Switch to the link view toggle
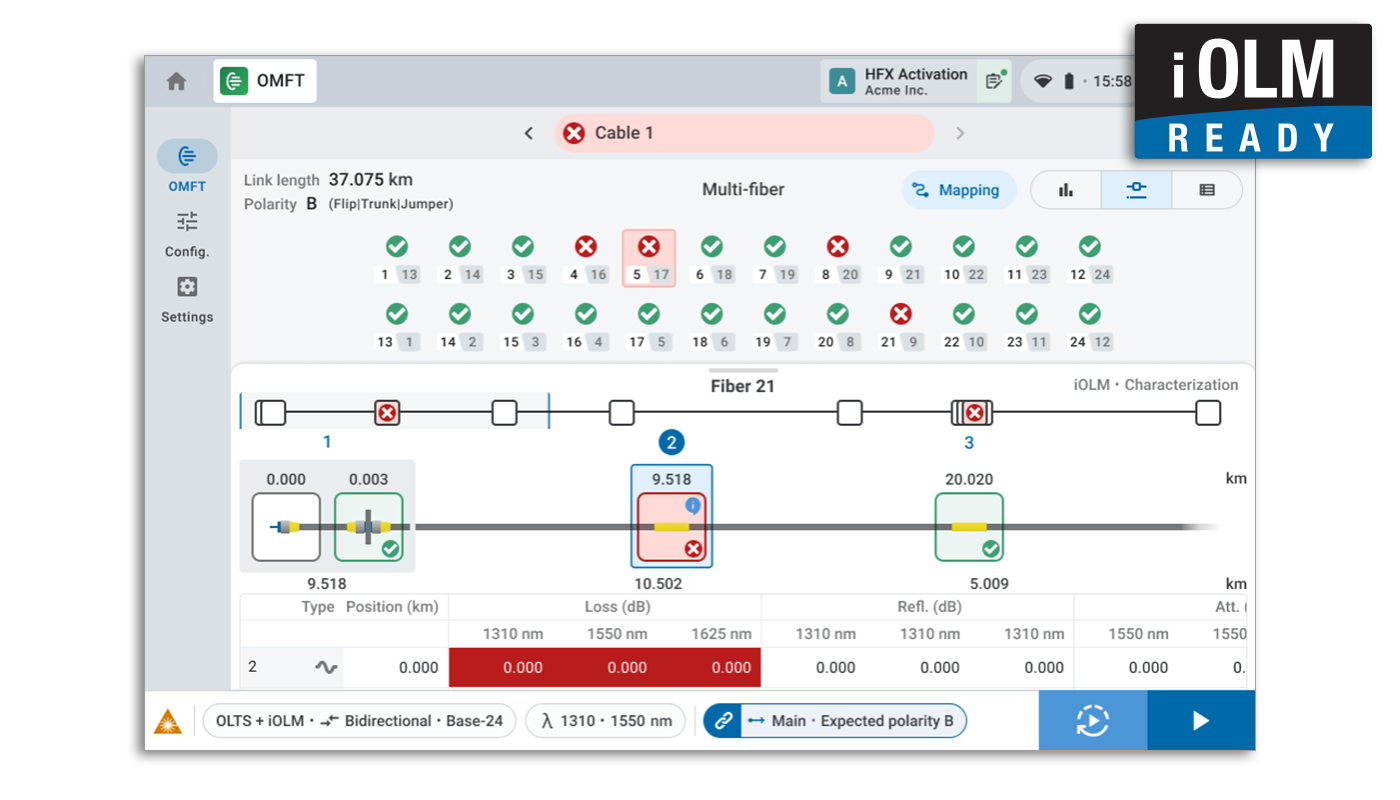Image resolution: width=1400 pixels, height=800 pixels. [x=1136, y=190]
